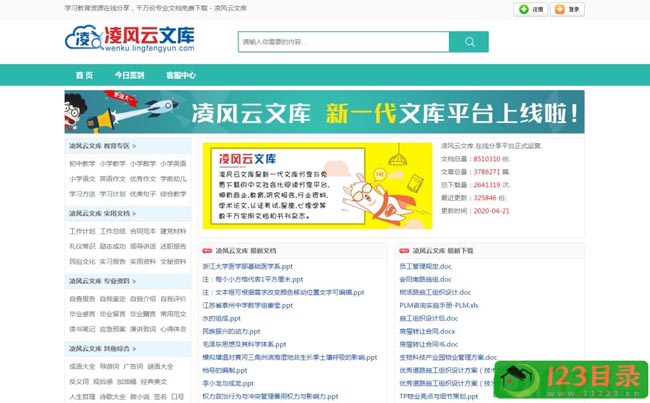The image size is (650, 403).
Task: Go to 首页 in navigation bar
Action: coord(84,75)
